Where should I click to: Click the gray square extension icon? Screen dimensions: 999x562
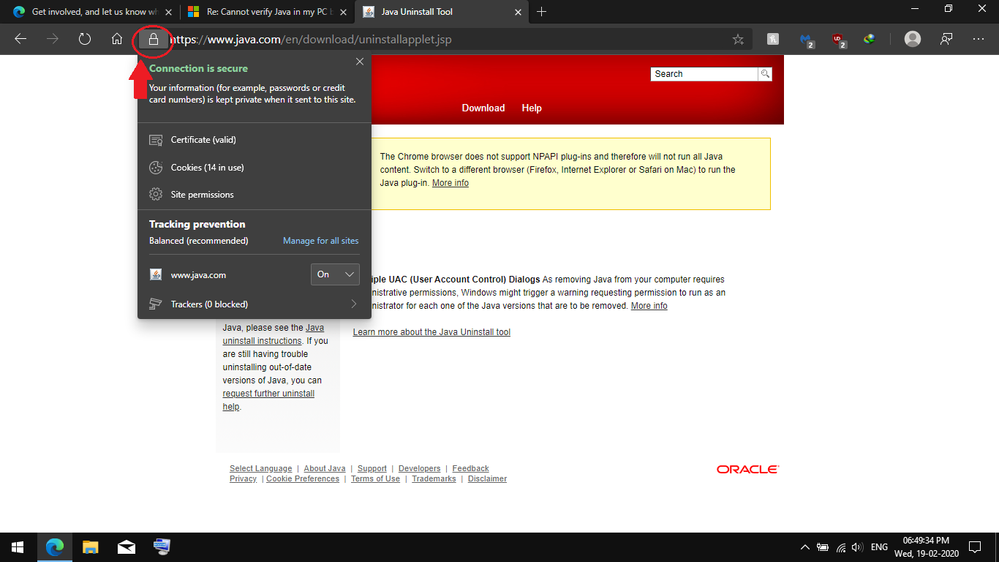pyautogui.click(x=773, y=40)
